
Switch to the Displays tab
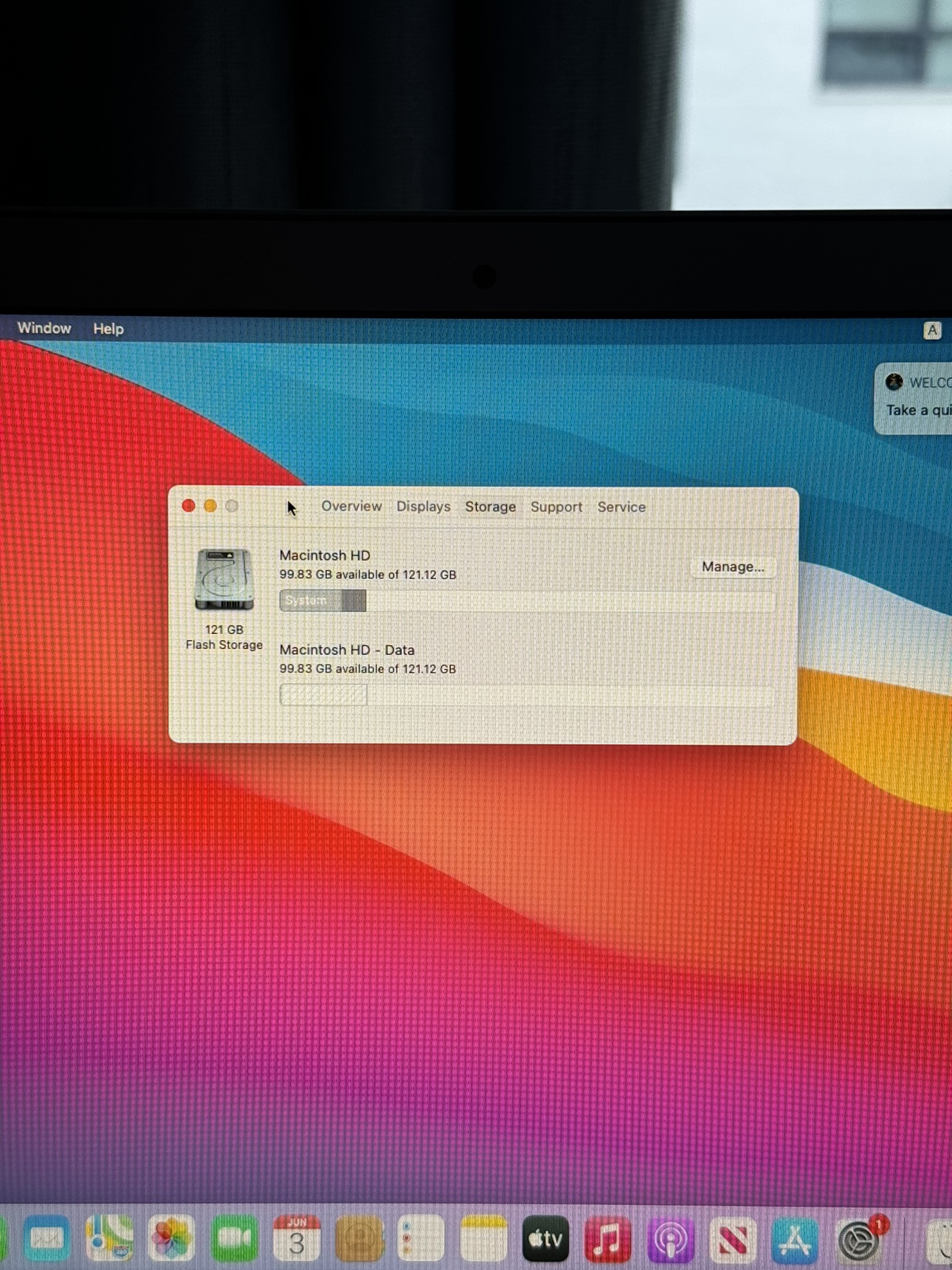point(423,507)
